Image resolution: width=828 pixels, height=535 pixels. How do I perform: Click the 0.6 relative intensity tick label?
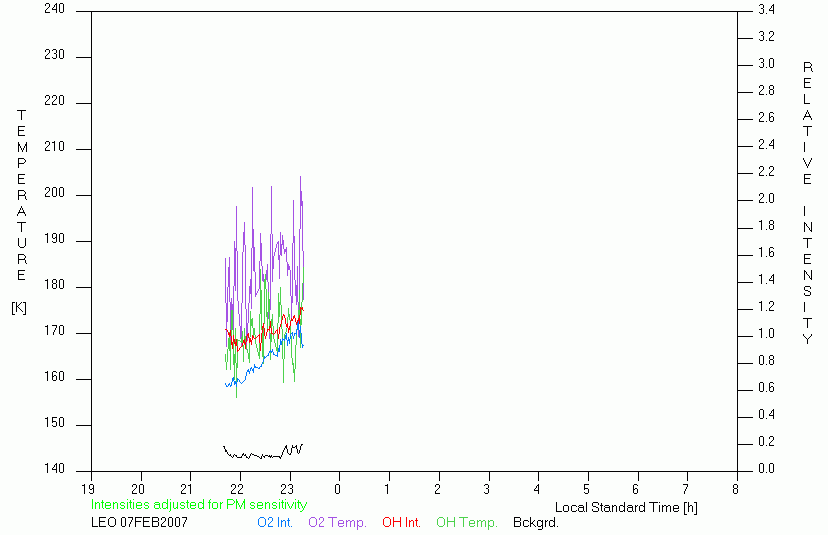pyautogui.click(x=766, y=388)
